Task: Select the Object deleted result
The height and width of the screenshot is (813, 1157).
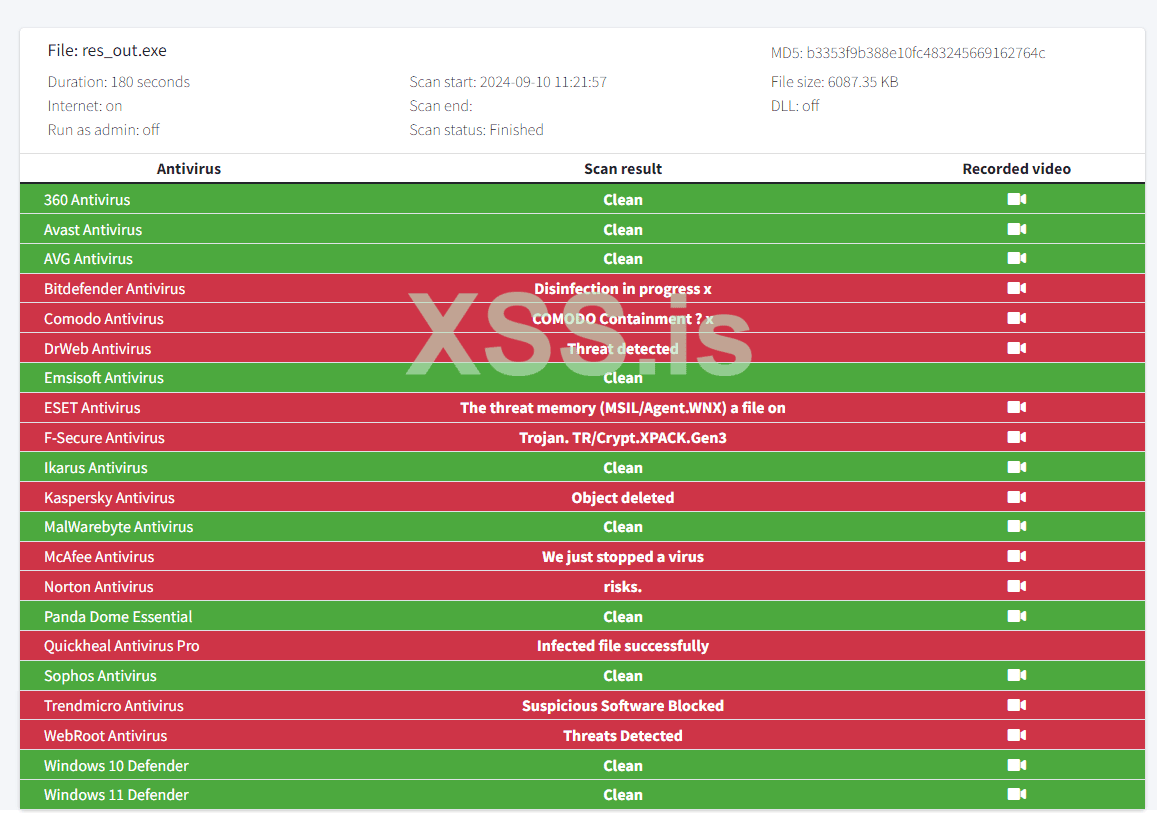Action: click(x=623, y=498)
